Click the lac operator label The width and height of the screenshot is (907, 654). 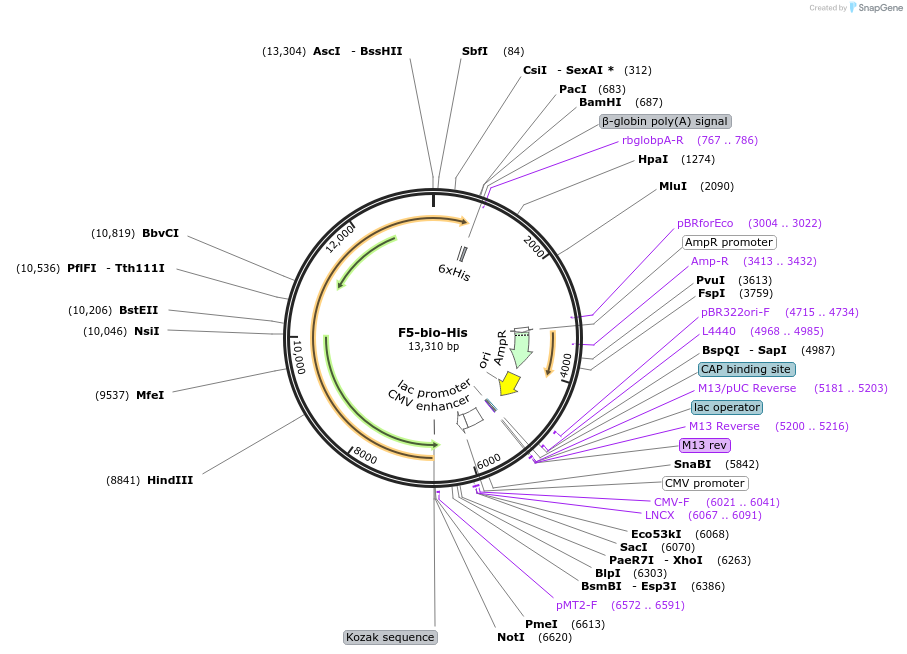727,407
